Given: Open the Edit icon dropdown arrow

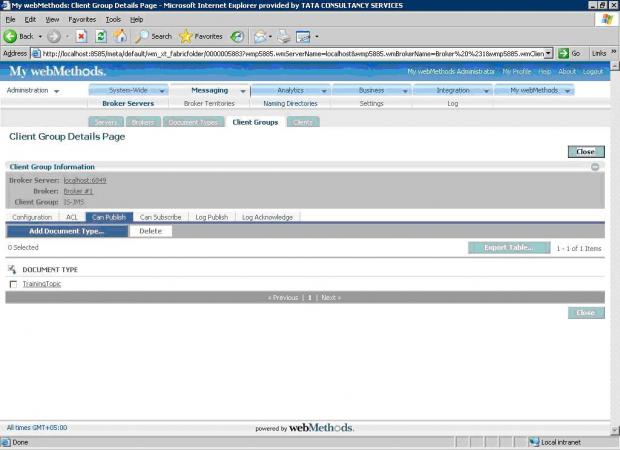Looking at the screenshot, I should (x=317, y=36).
